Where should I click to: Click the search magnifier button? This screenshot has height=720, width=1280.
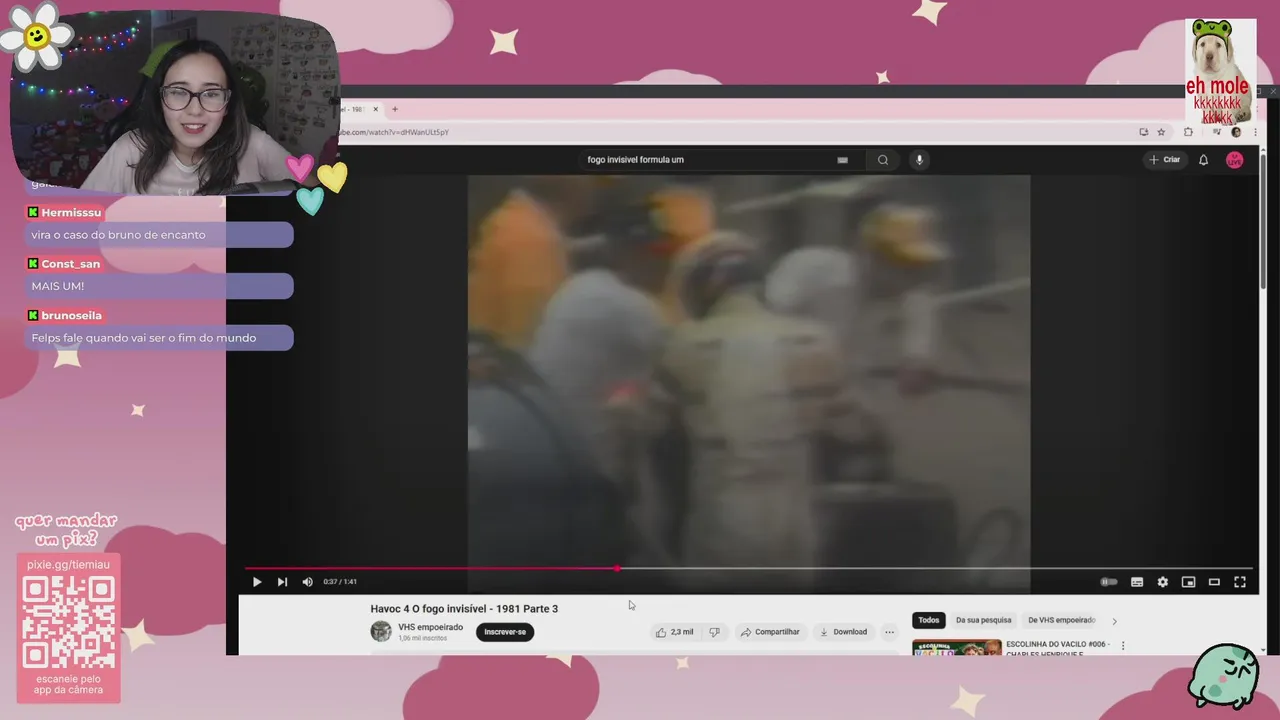click(883, 160)
